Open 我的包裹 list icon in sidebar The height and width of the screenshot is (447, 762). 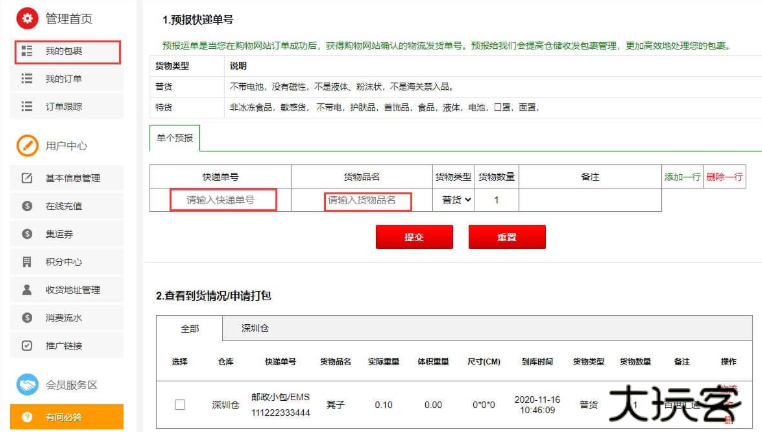point(27,51)
